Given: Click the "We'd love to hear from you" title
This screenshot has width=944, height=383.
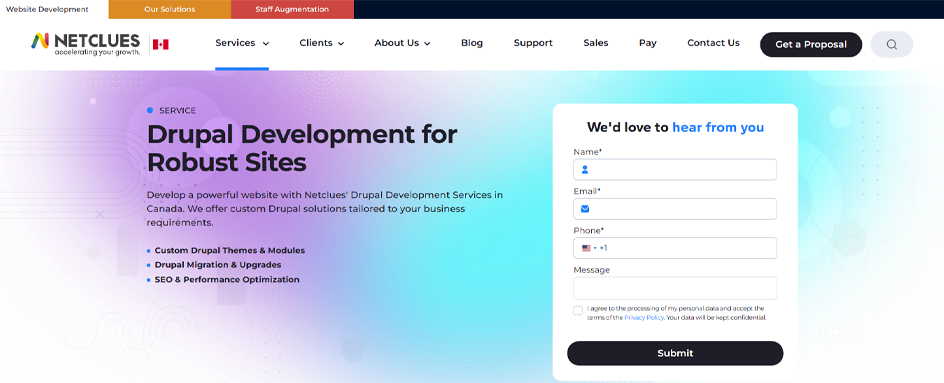Looking at the screenshot, I should 675,127.
